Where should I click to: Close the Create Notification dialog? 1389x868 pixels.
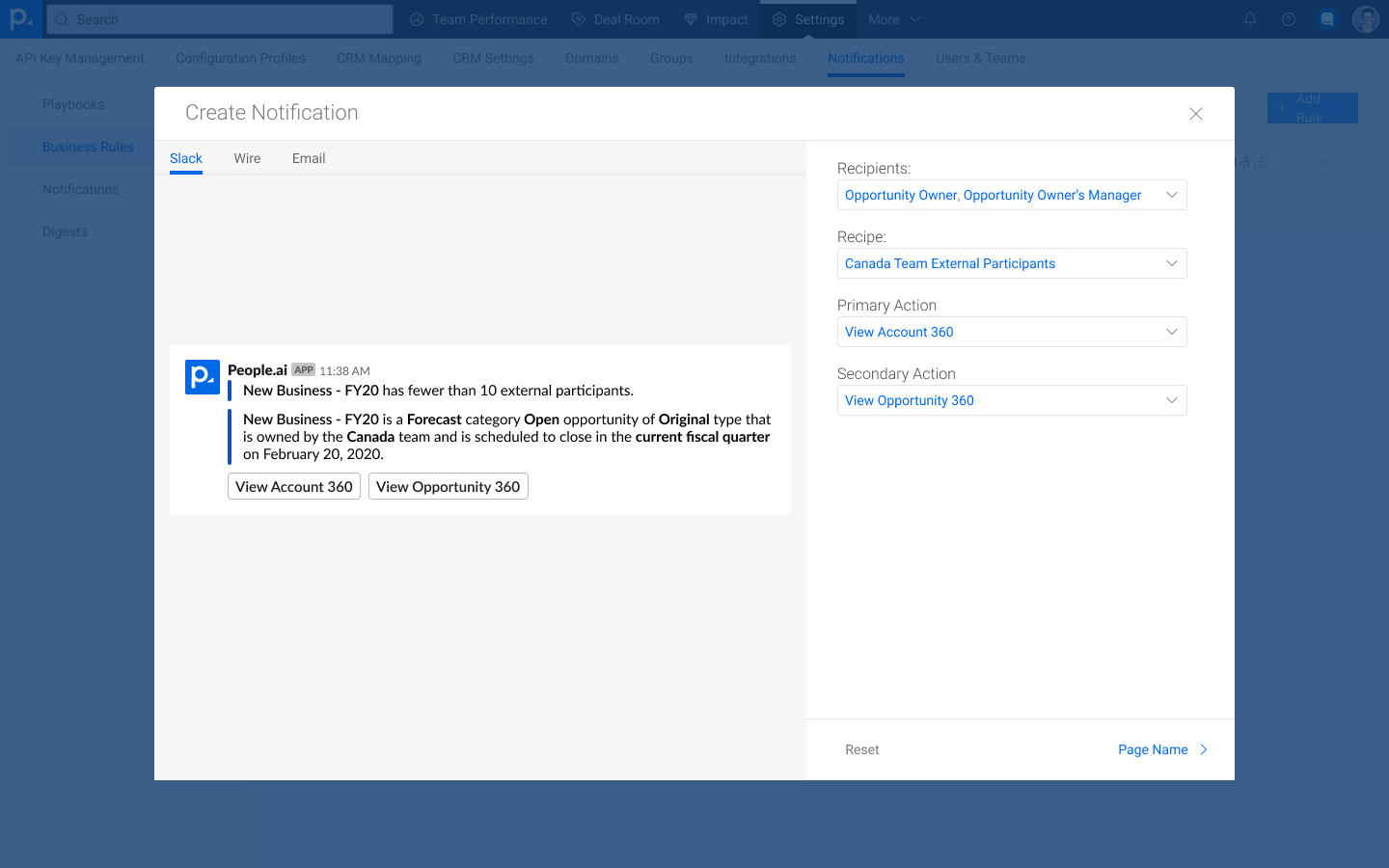click(x=1196, y=114)
